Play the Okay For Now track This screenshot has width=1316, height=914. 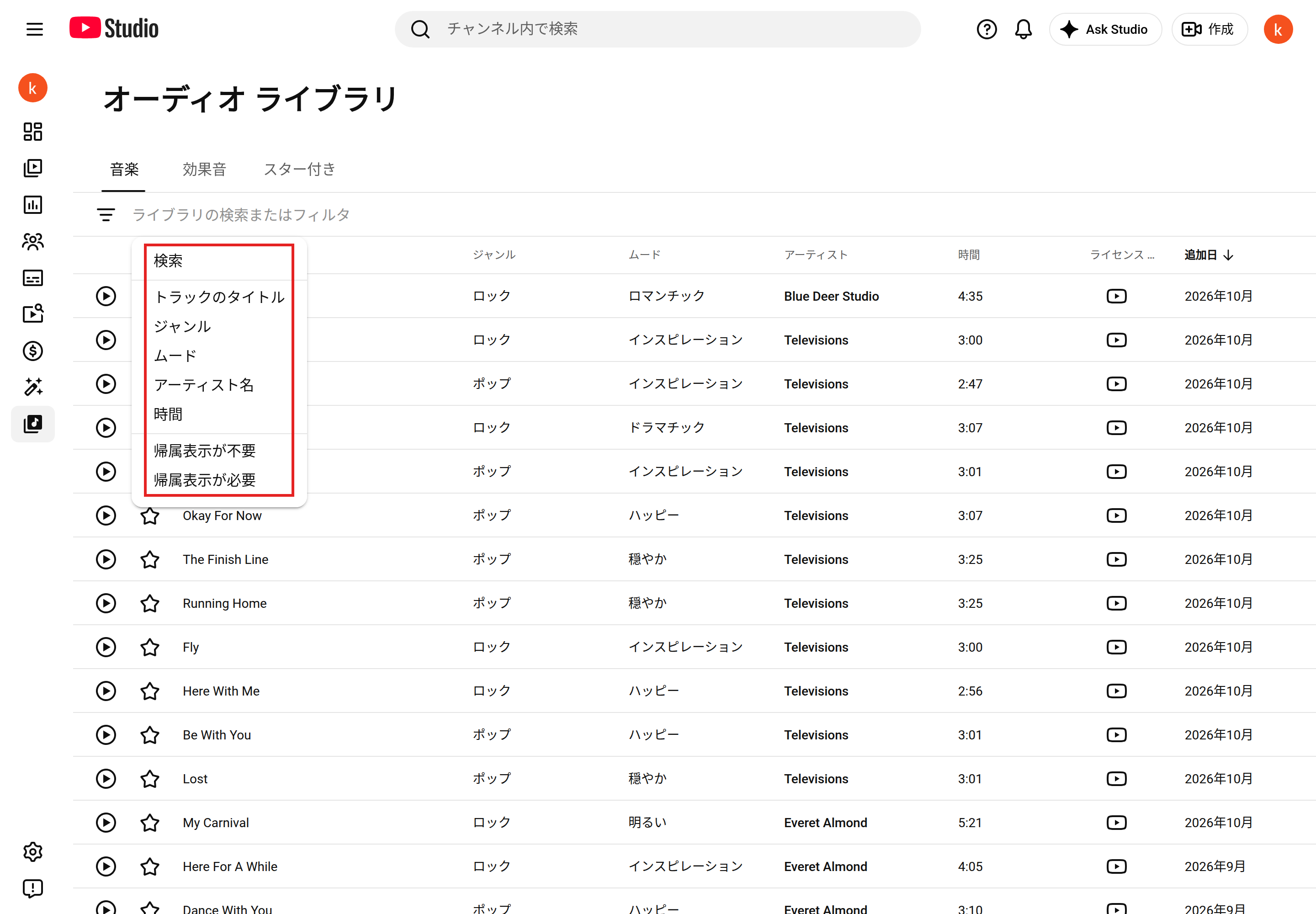pyautogui.click(x=106, y=515)
